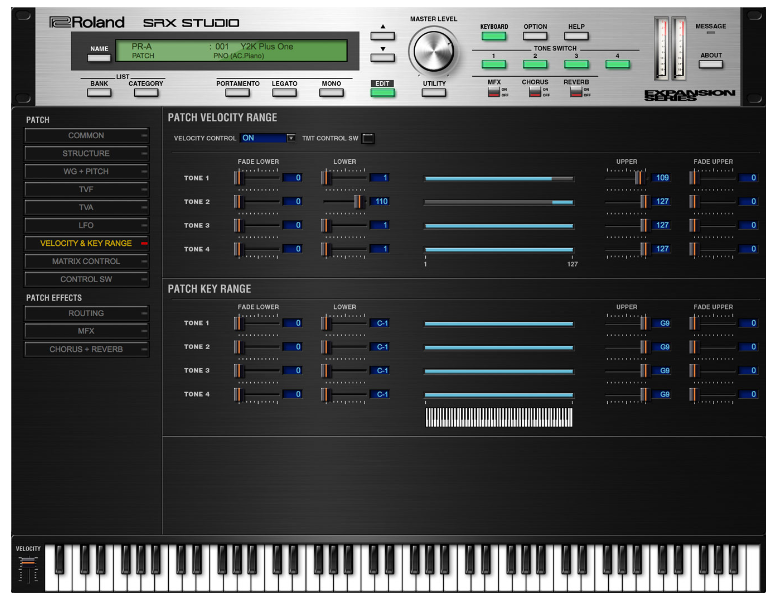Viewport: 773px width, 601px height.
Task: Open the COMMON patch page
Action: [x=86, y=136]
